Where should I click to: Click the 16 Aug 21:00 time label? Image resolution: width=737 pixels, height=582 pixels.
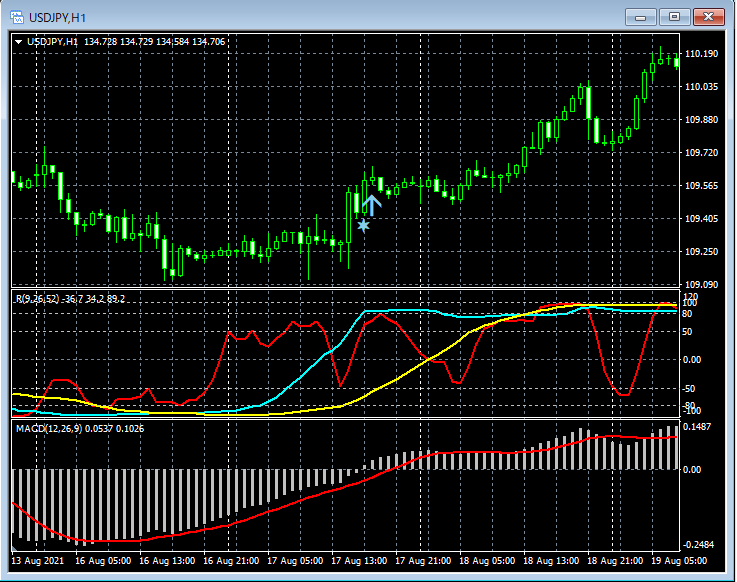(231, 561)
